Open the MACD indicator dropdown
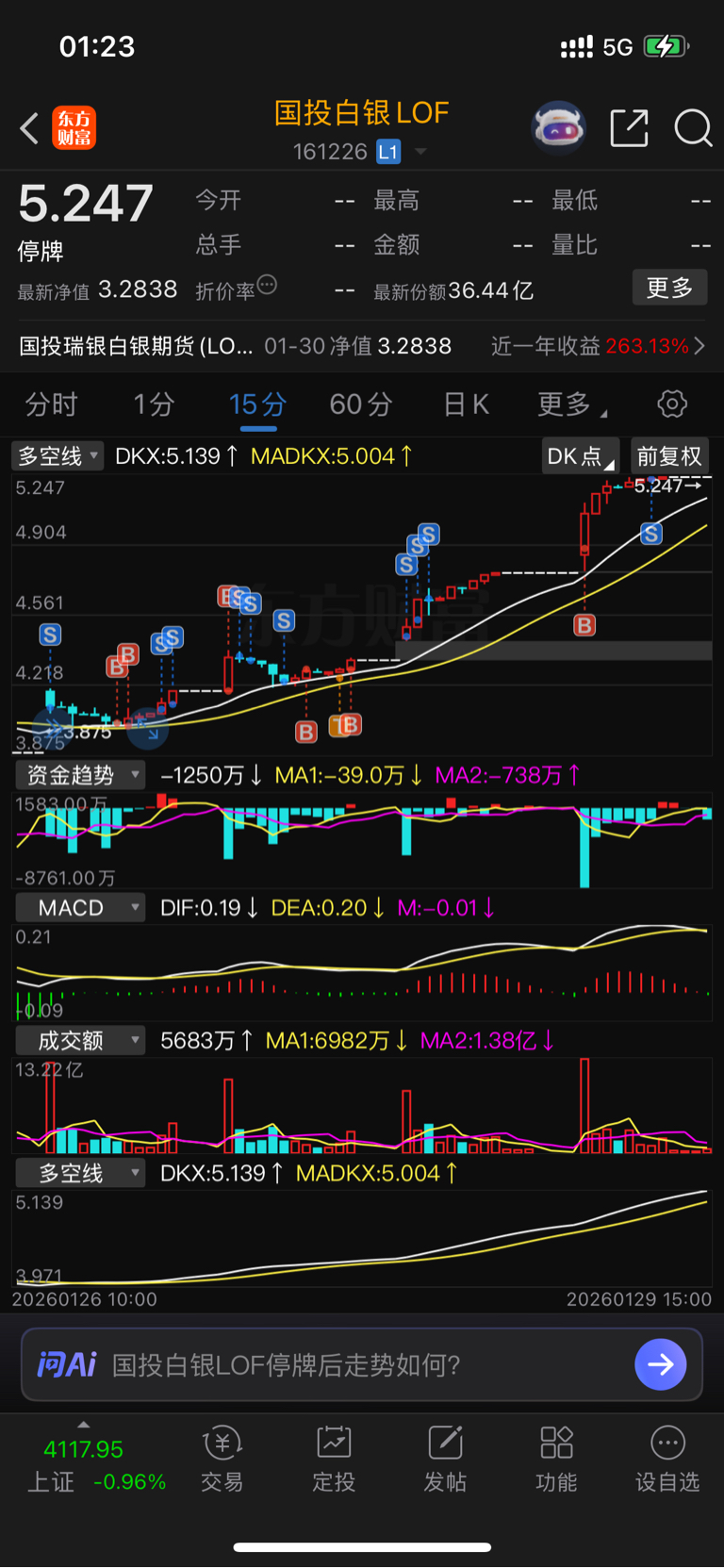Viewport: 724px width, 1568px height. (81, 908)
